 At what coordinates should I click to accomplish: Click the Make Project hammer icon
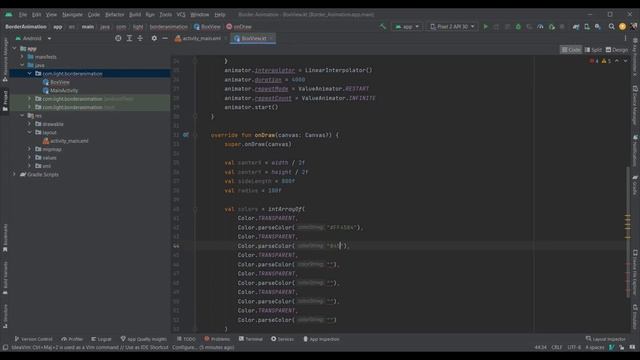382,27
